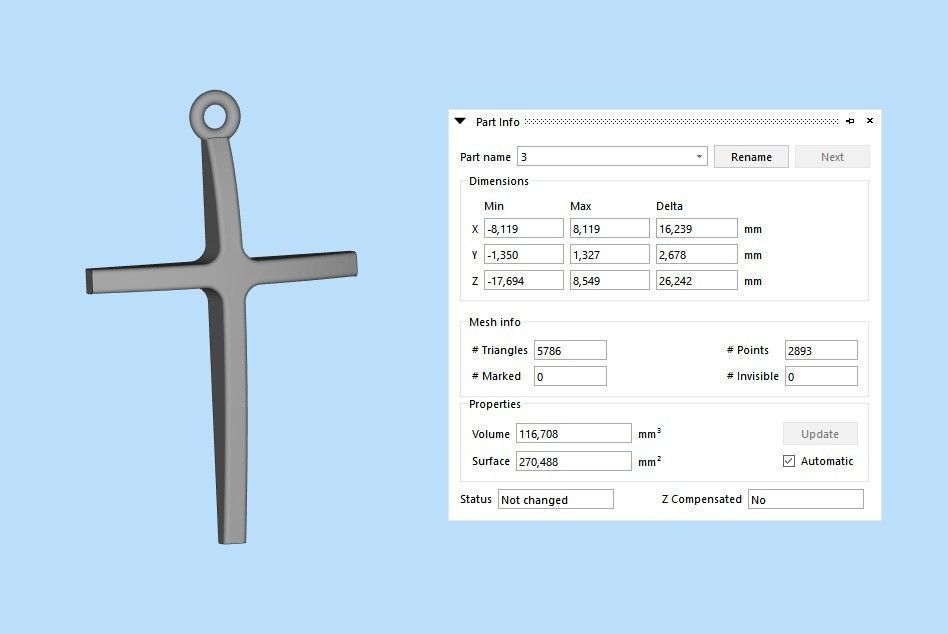The image size is (948, 634).
Task: Select the Volume value 116,708
Action: (574, 433)
